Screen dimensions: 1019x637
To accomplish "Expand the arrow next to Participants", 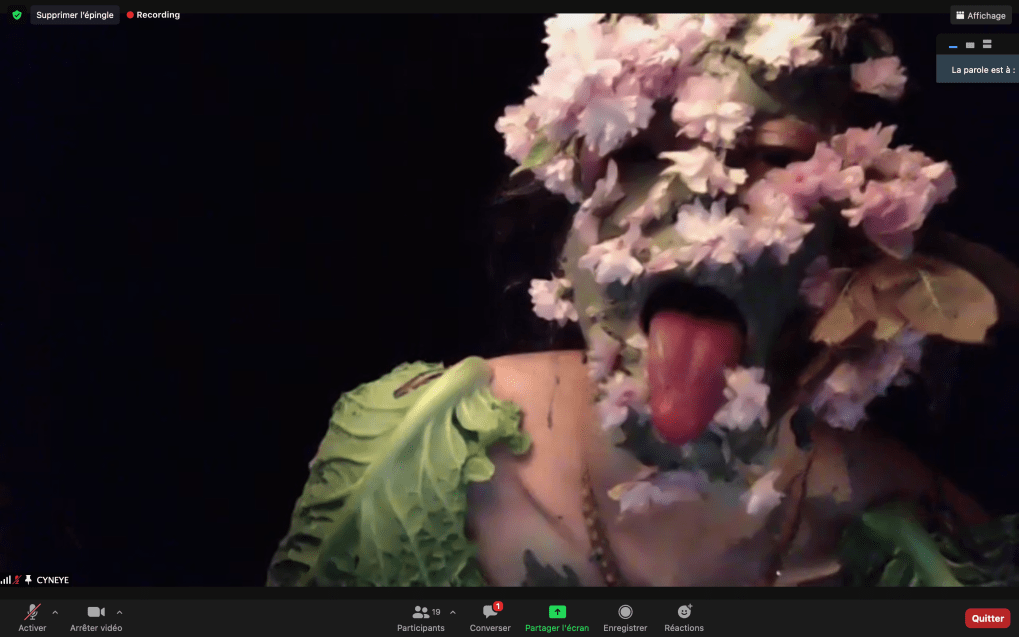I will 453,612.
